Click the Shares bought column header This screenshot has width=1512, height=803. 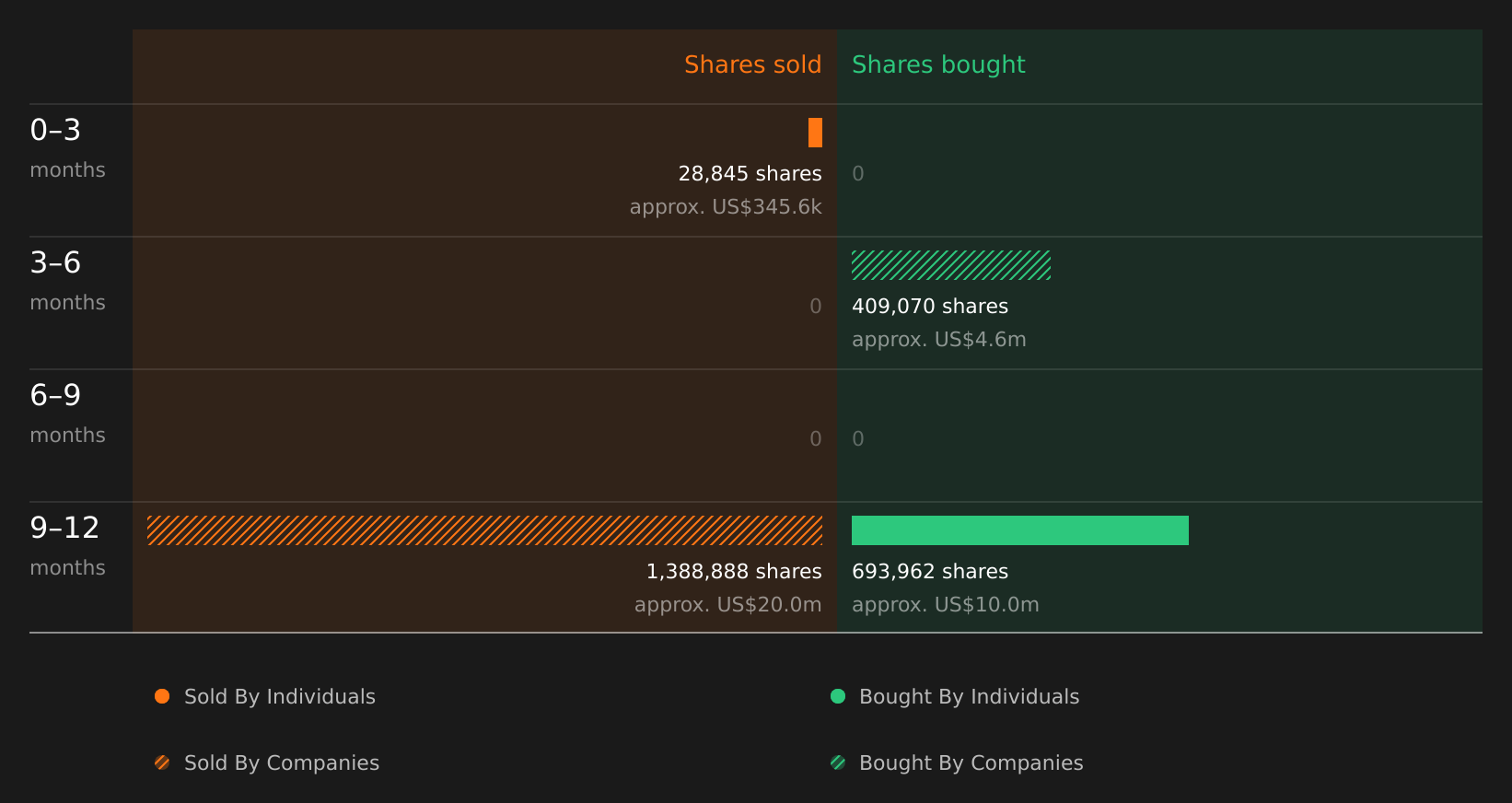[x=938, y=64]
